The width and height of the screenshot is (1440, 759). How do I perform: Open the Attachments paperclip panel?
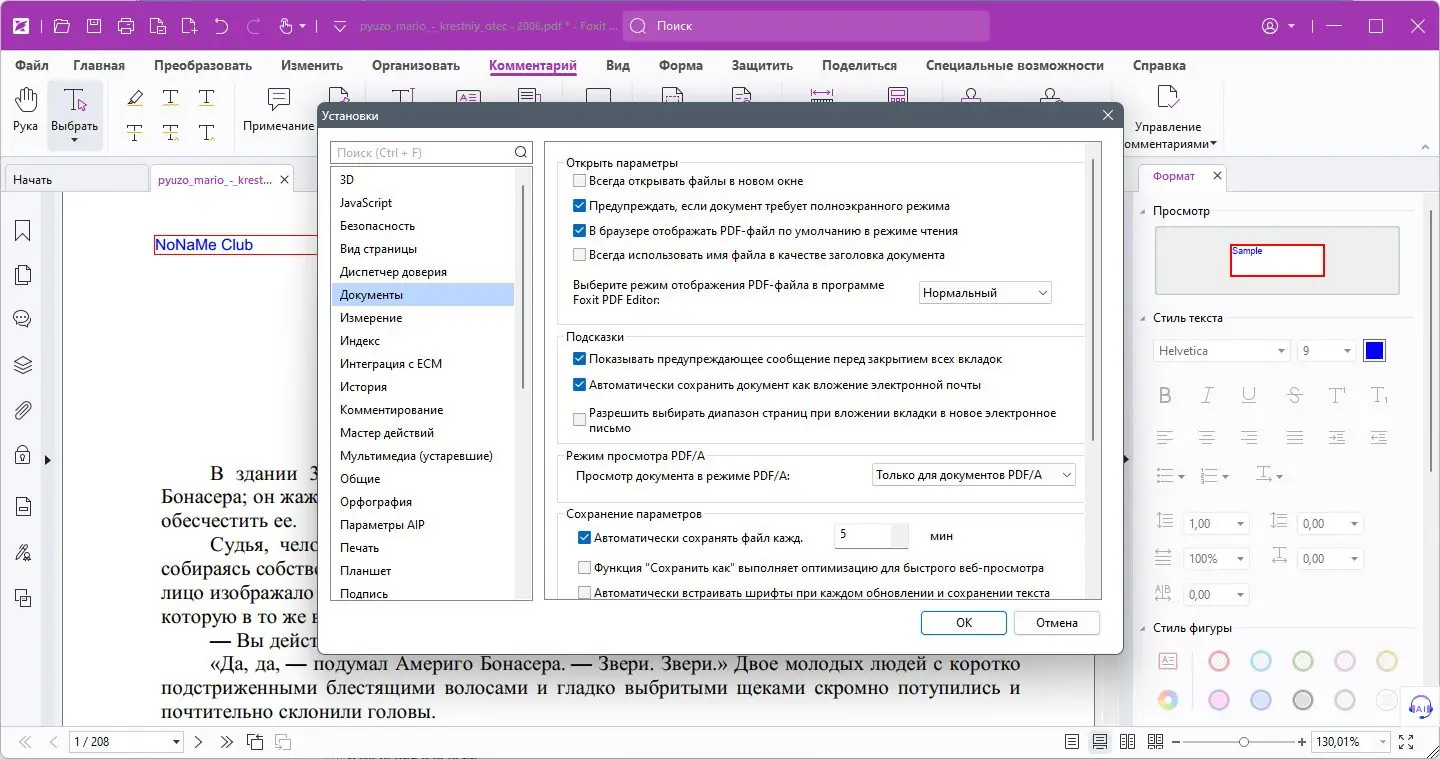(x=22, y=410)
